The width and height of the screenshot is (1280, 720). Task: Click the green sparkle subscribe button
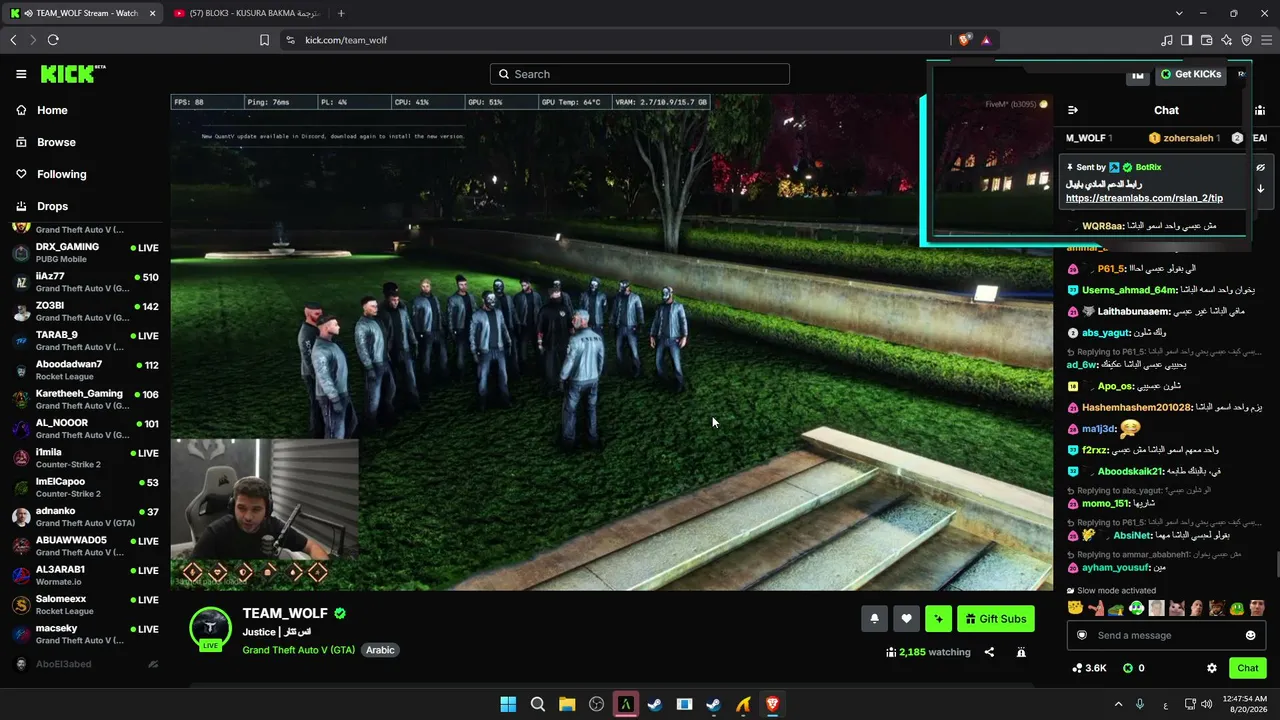938,619
